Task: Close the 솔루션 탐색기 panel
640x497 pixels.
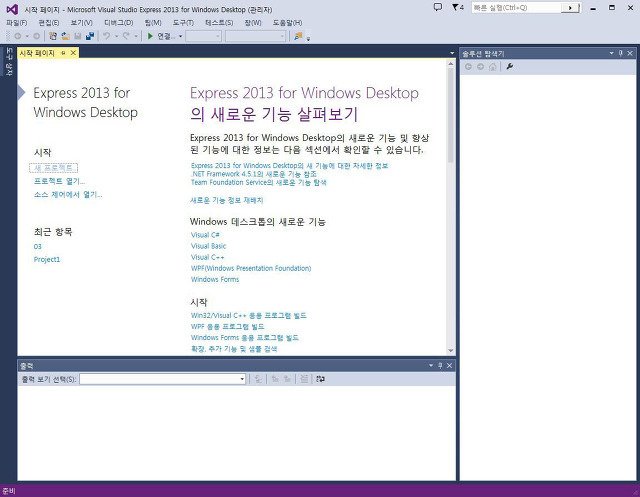Action: click(630, 53)
